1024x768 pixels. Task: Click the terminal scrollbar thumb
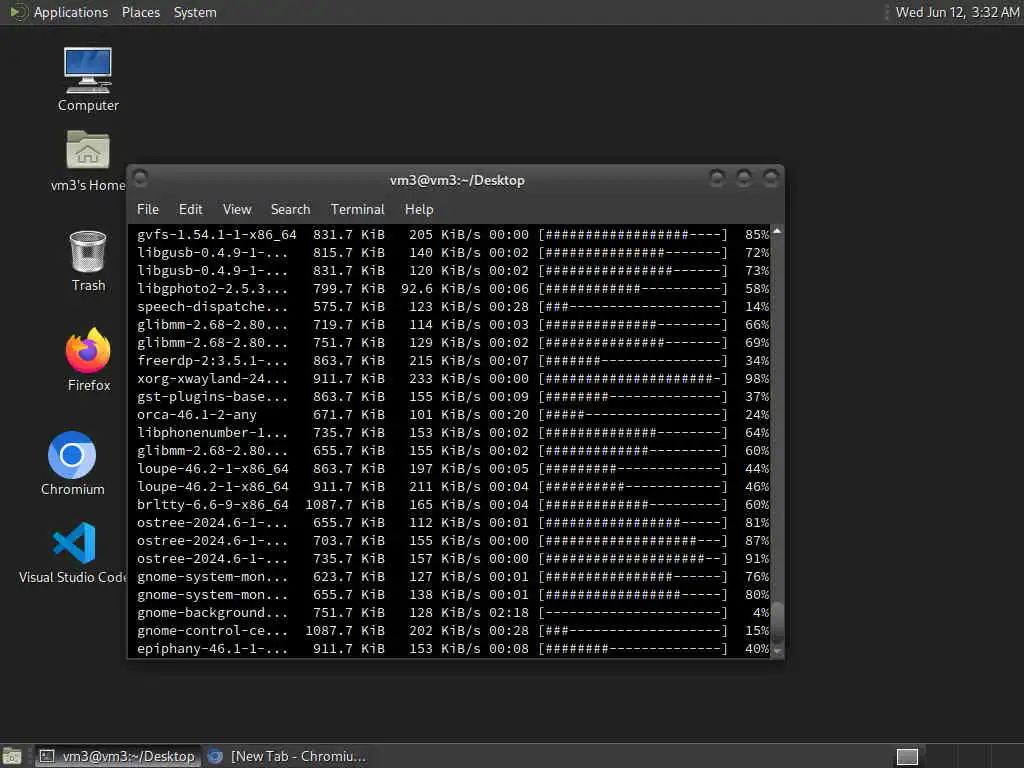click(777, 621)
